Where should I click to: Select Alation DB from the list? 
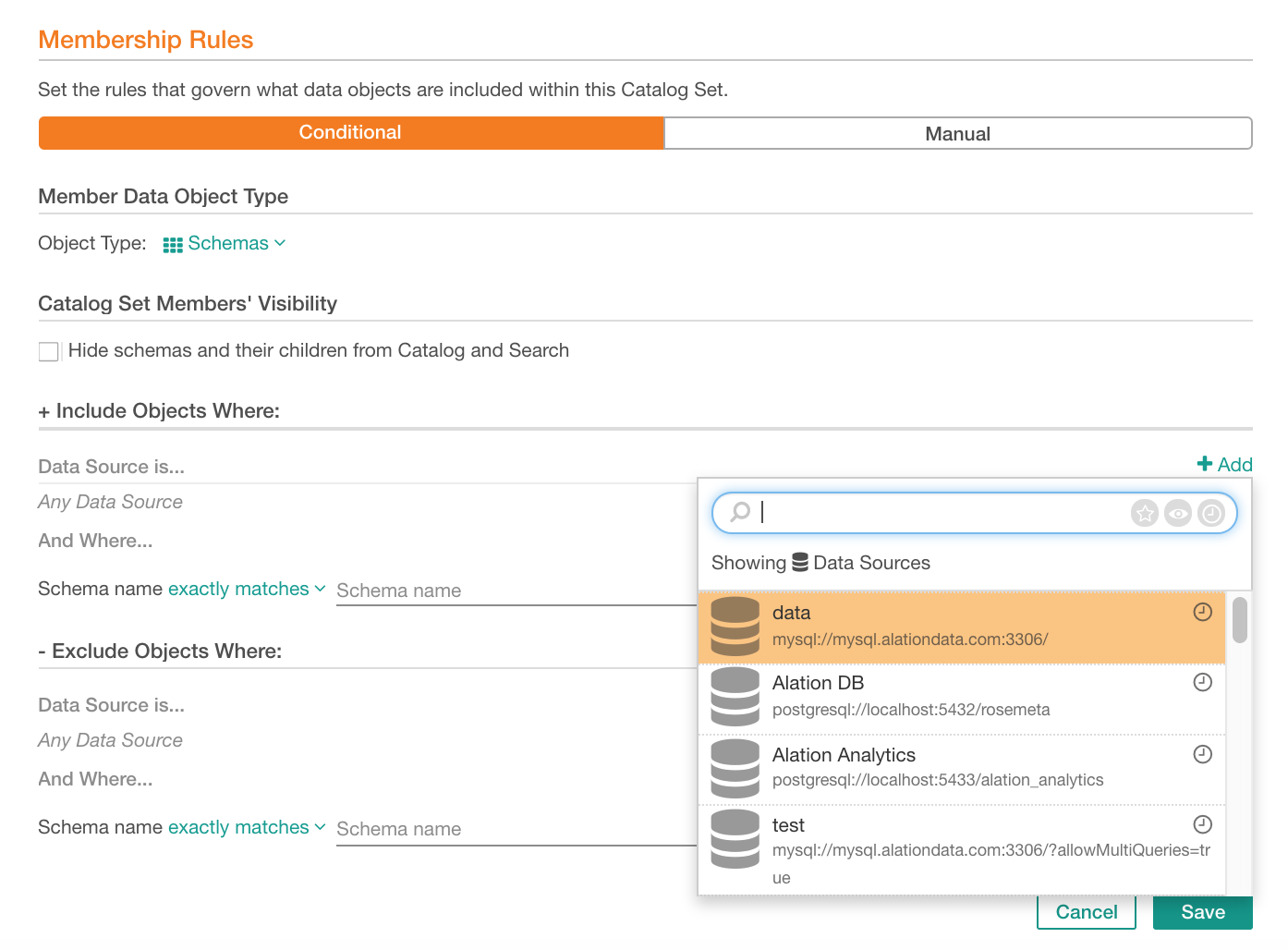tap(962, 699)
